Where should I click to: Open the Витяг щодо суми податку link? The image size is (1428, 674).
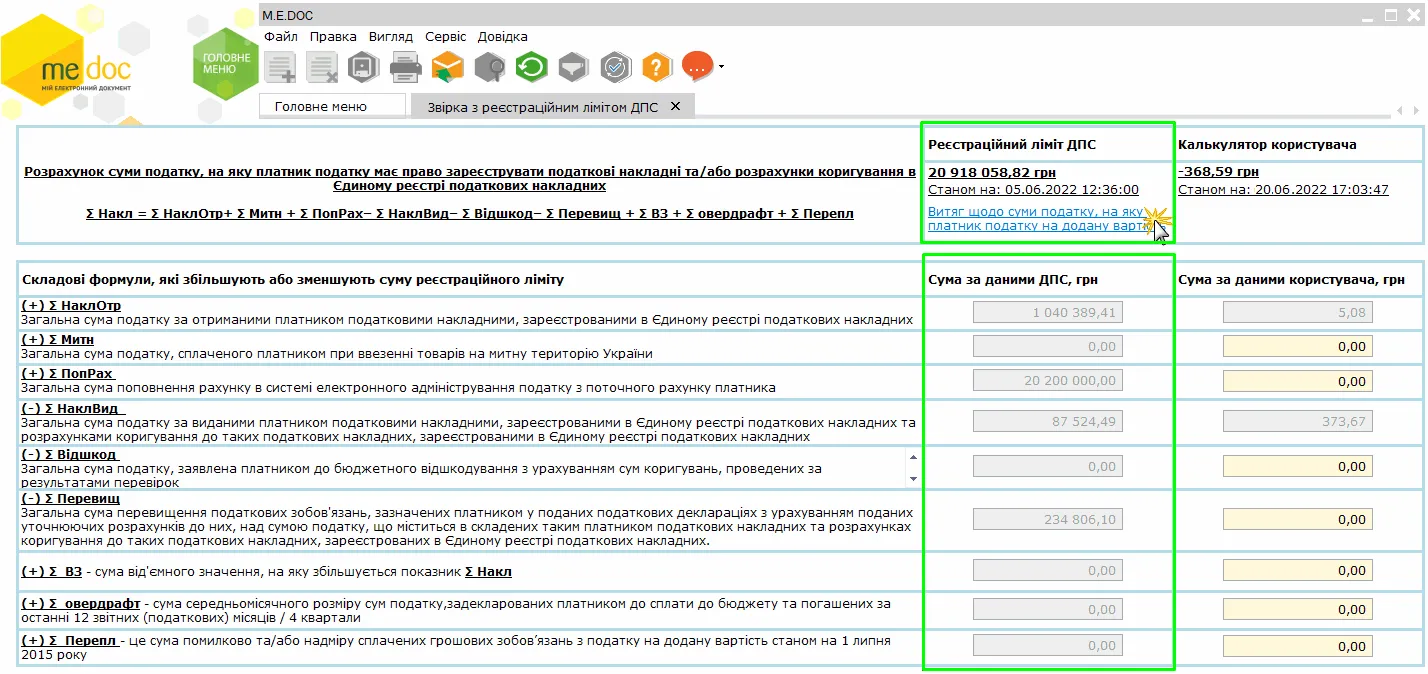point(1040,219)
